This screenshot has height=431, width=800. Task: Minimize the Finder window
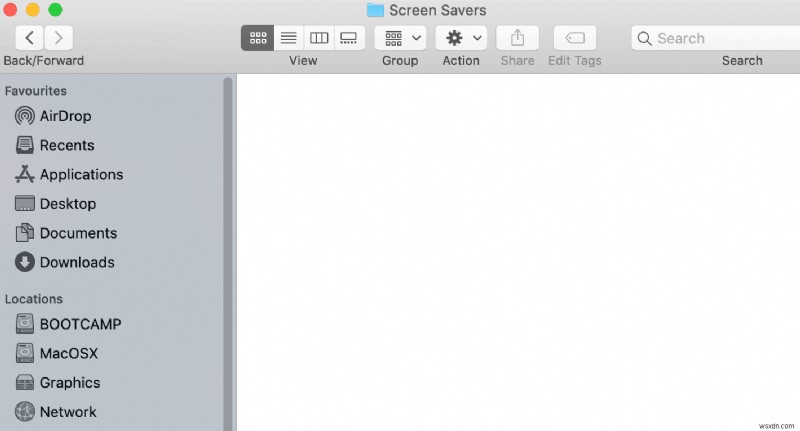click(33, 10)
